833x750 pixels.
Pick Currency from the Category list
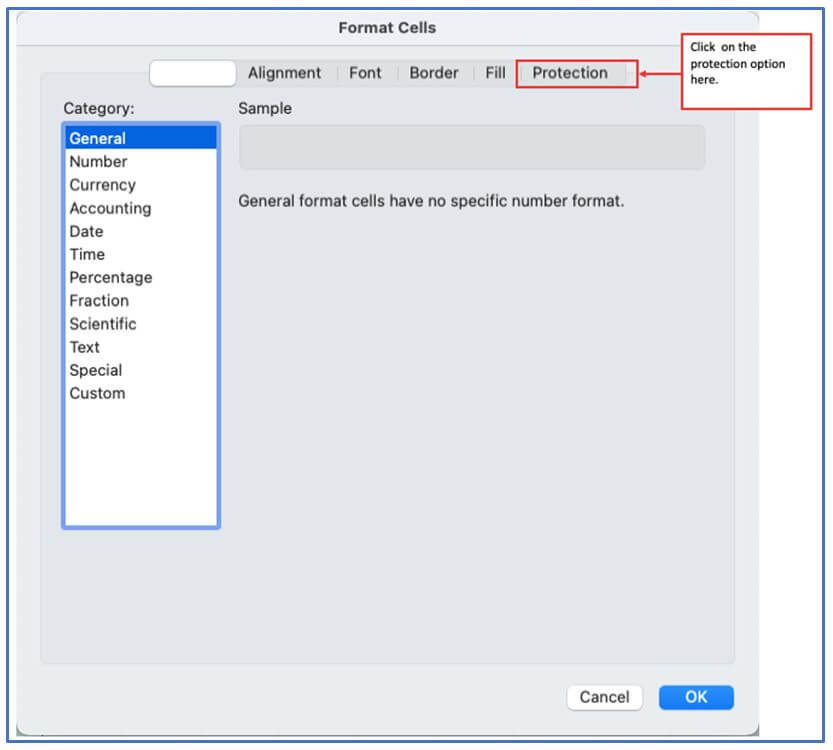pyautogui.click(x=141, y=185)
